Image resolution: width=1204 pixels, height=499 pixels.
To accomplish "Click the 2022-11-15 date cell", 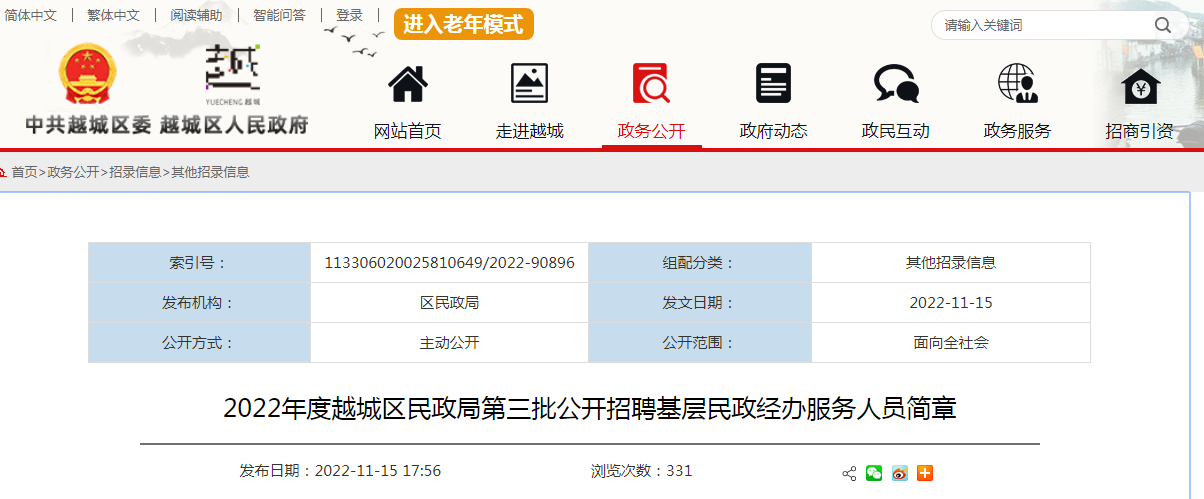I will tap(951, 303).
